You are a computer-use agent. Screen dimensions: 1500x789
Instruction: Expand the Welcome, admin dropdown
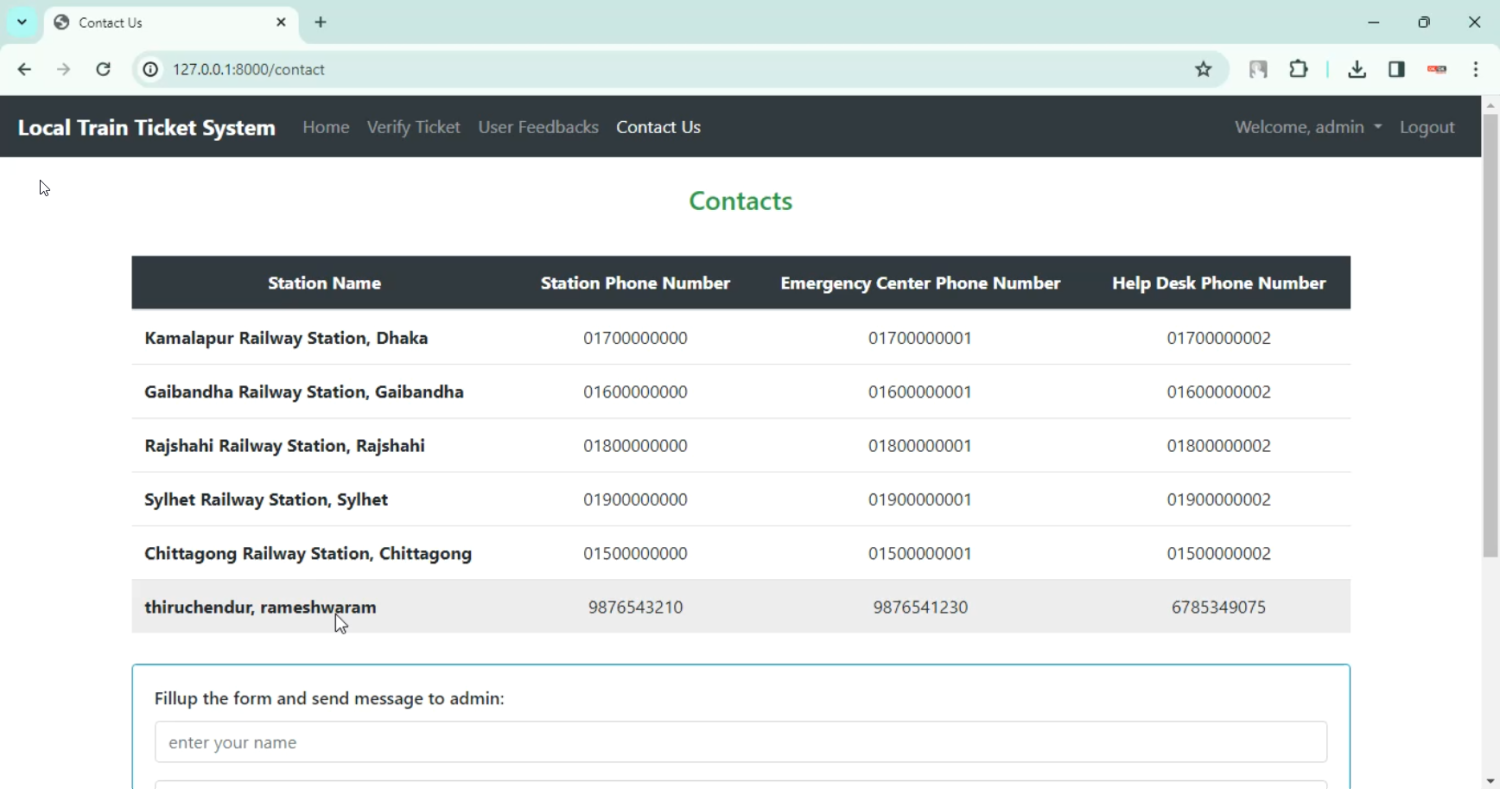click(x=1308, y=127)
